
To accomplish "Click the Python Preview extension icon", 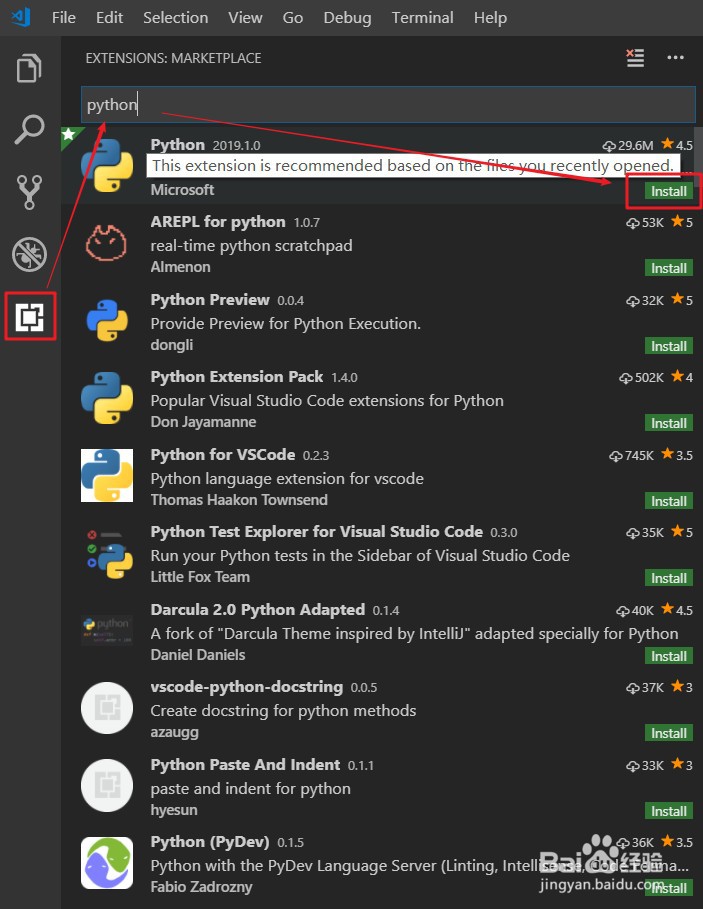I will coord(107,320).
